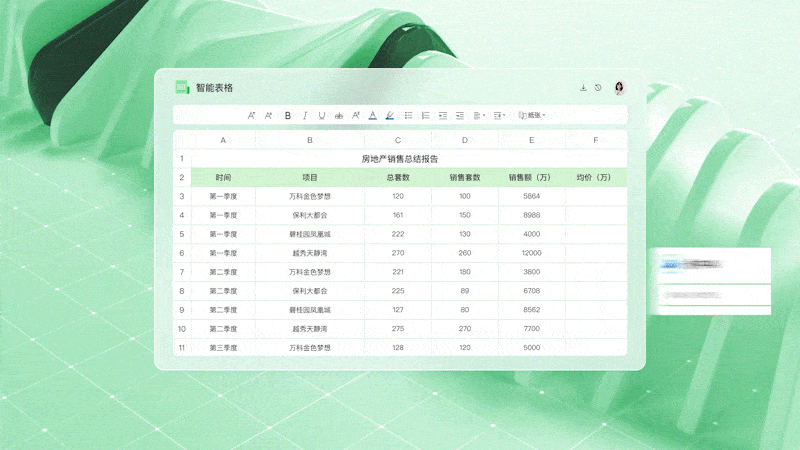Screen dimensions: 800x450
Task: Click the cell with value 6708
Action: (532, 291)
